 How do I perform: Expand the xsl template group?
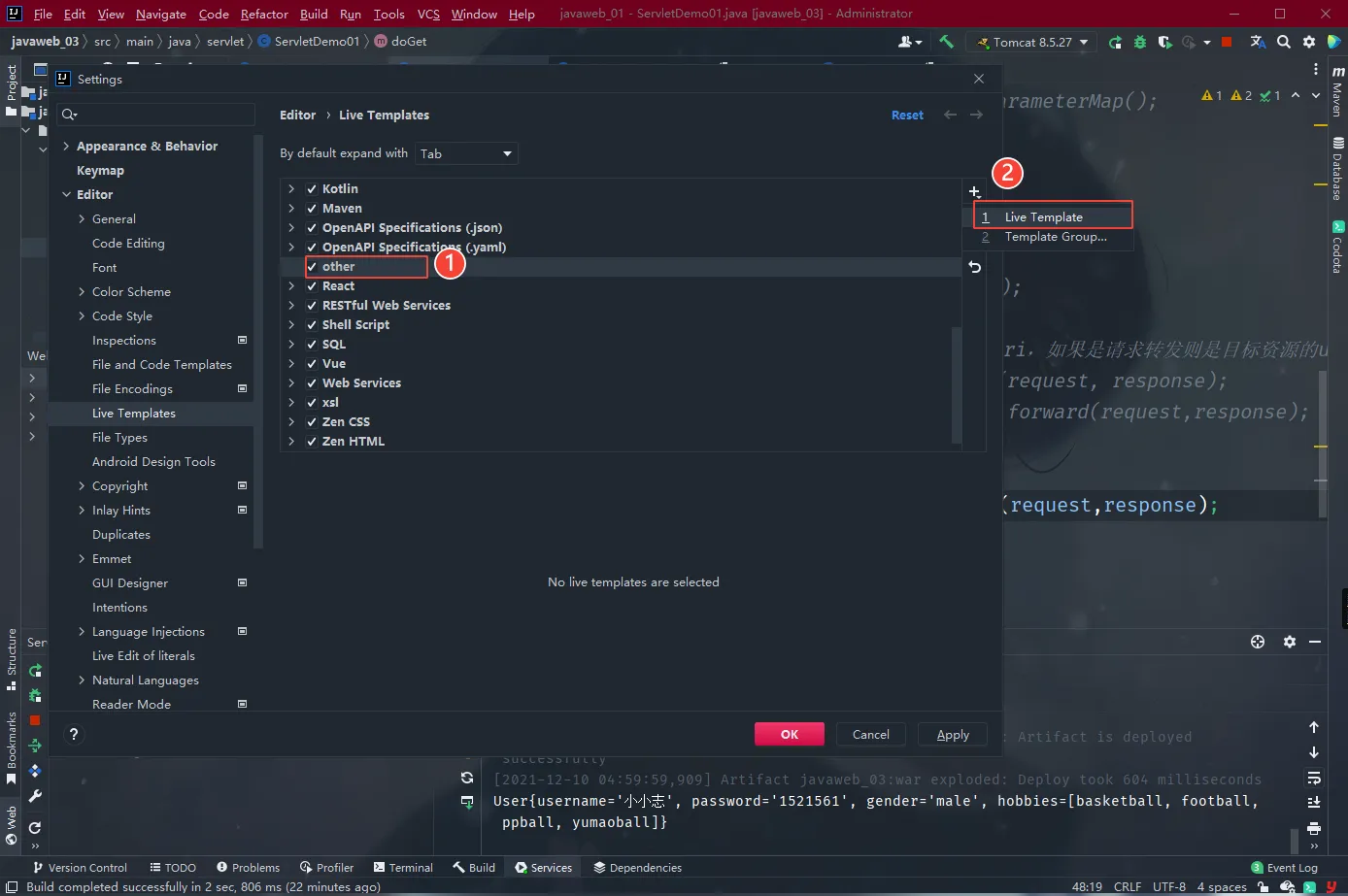pos(291,403)
